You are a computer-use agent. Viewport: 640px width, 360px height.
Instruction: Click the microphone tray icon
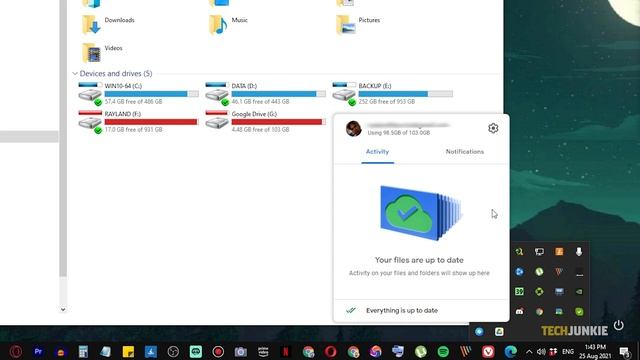coord(579,251)
